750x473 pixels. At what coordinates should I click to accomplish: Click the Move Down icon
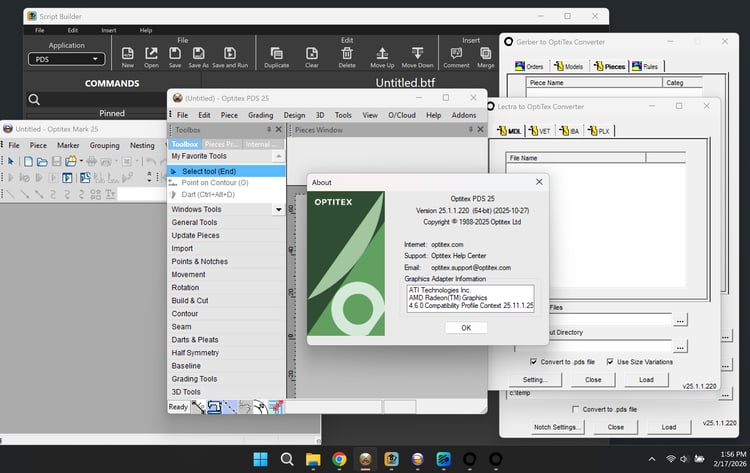point(418,54)
